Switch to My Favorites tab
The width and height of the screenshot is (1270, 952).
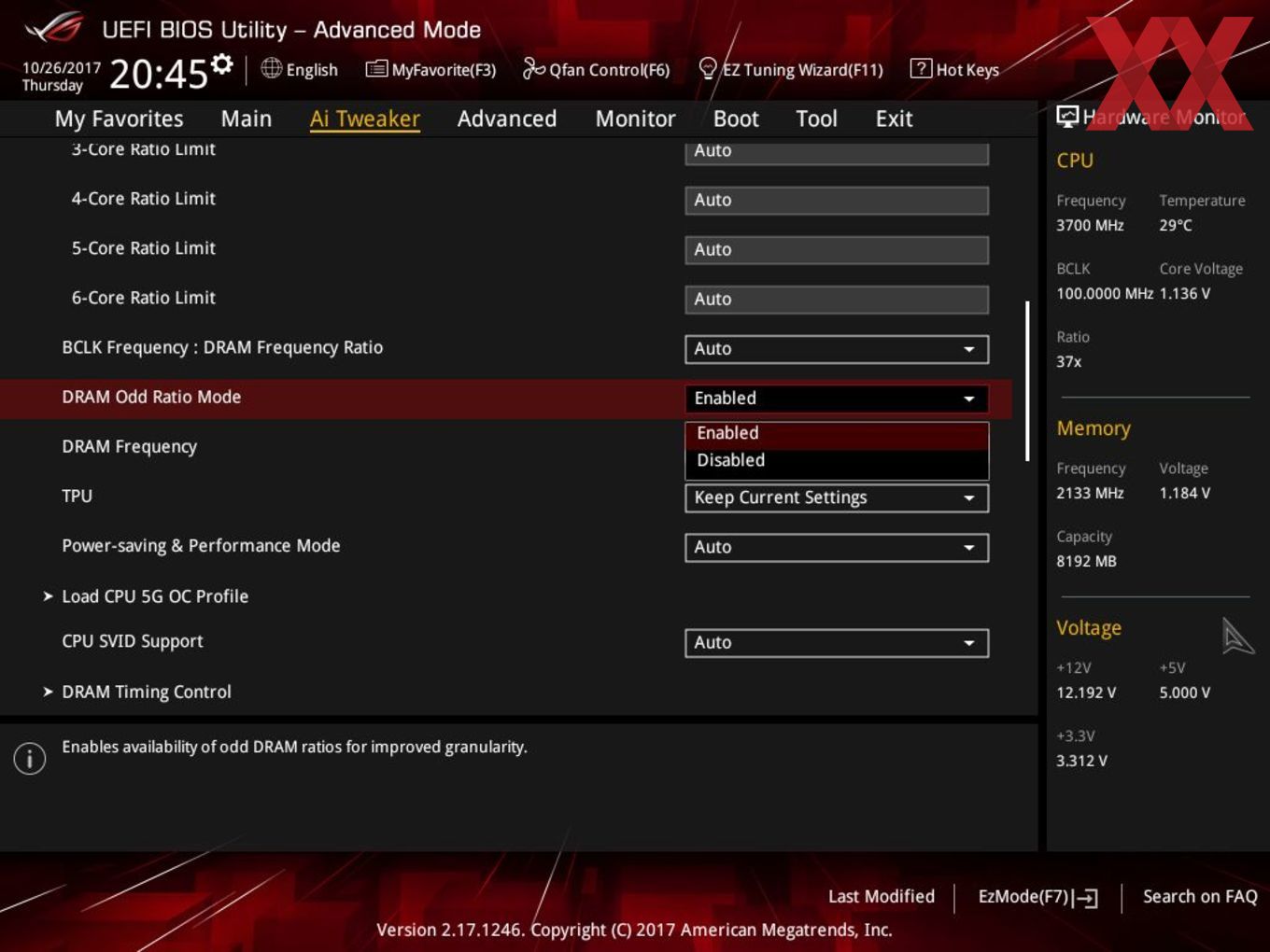119,119
